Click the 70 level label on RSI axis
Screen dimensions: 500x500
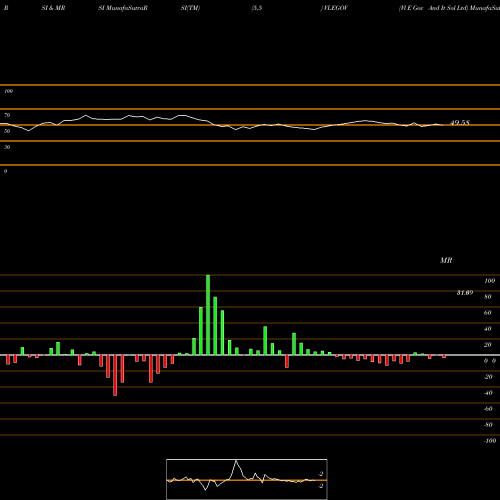7,115
